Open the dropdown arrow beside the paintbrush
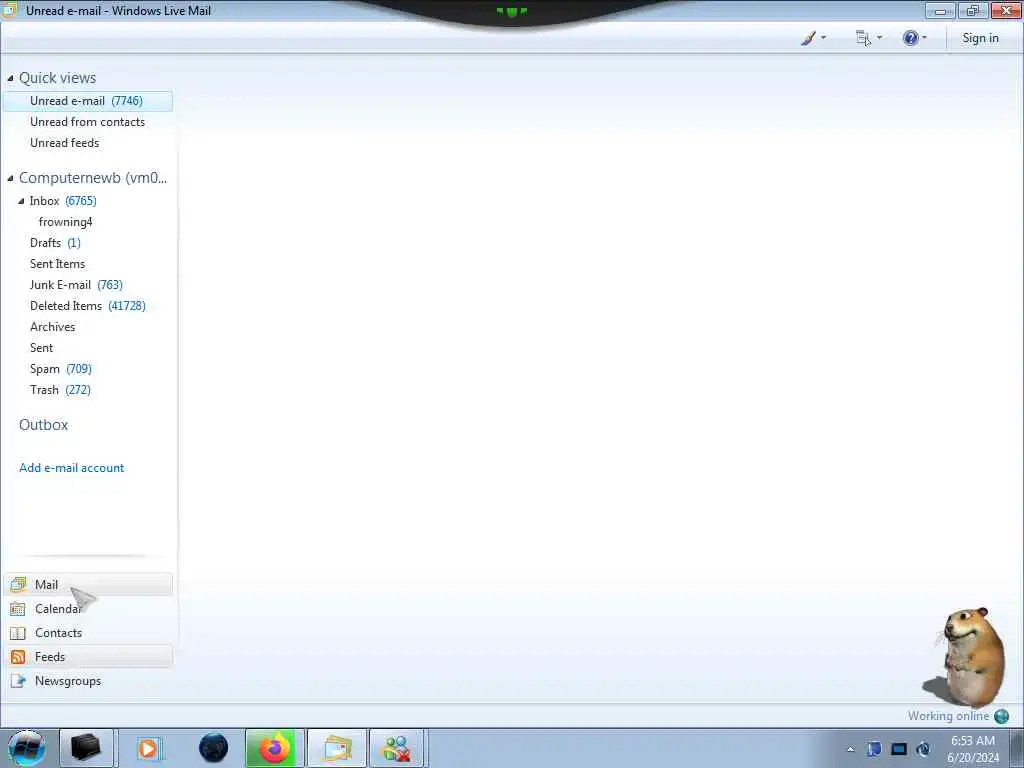1024x768 pixels. (823, 38)
